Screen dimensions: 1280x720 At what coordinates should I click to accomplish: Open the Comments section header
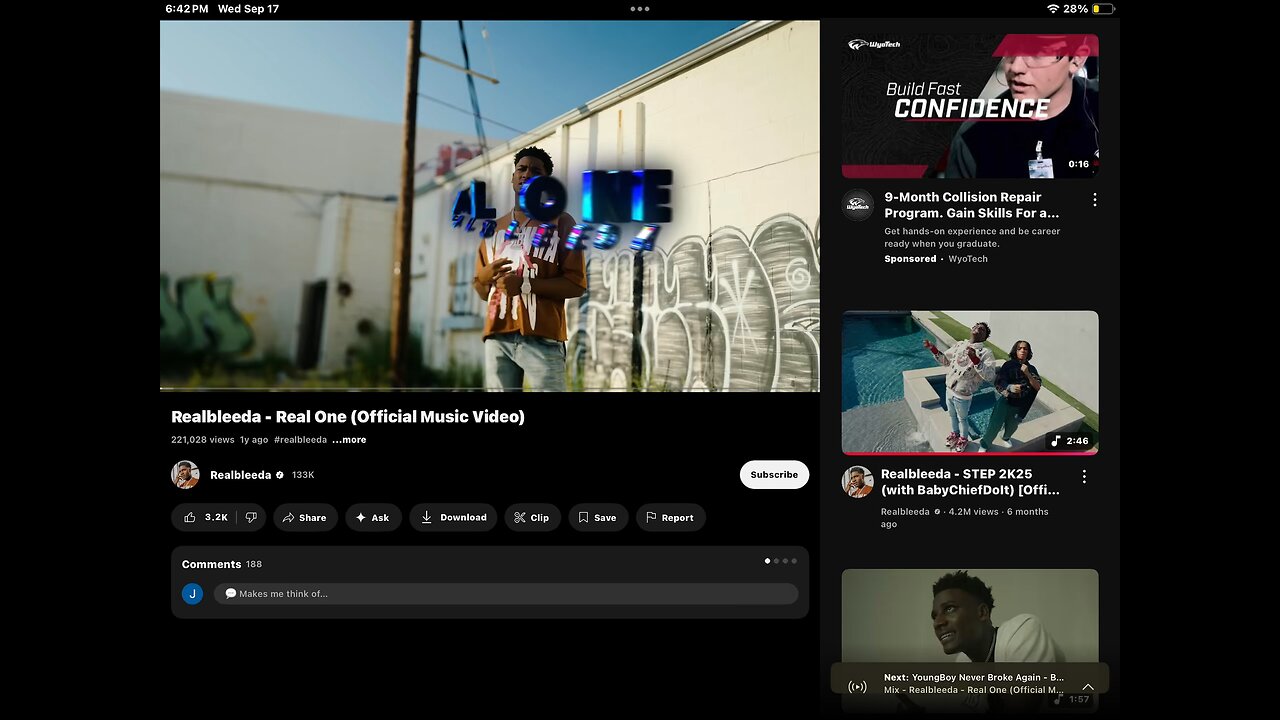[x=222, y=564]
